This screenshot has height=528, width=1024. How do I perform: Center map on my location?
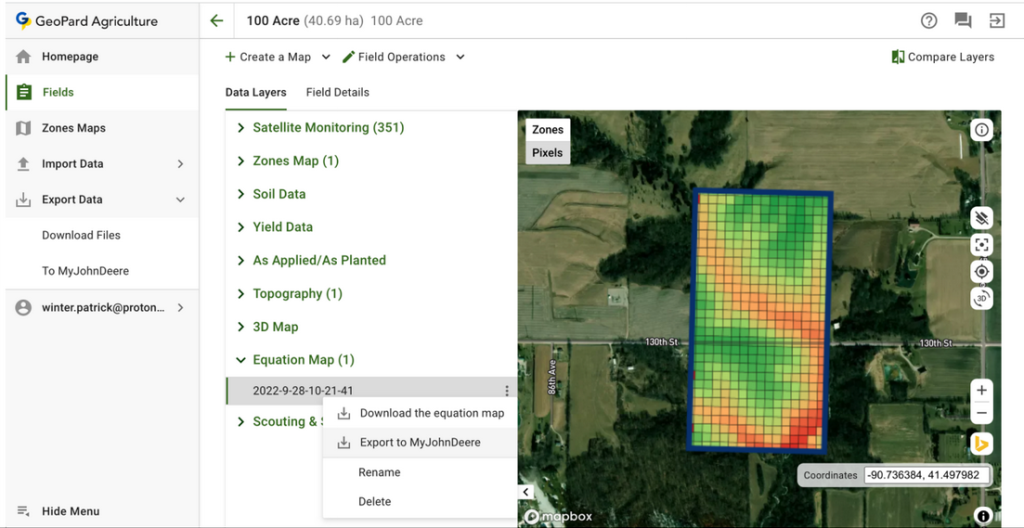[982, 271]
